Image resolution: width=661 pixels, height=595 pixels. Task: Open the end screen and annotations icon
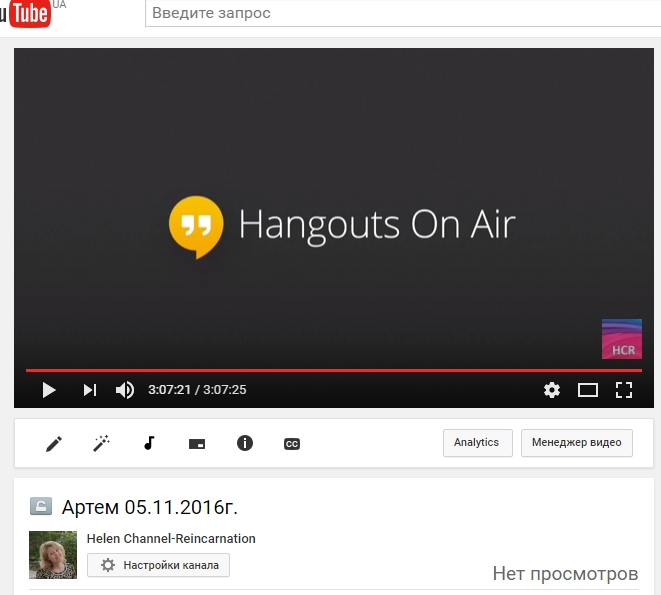coord(197,443)
